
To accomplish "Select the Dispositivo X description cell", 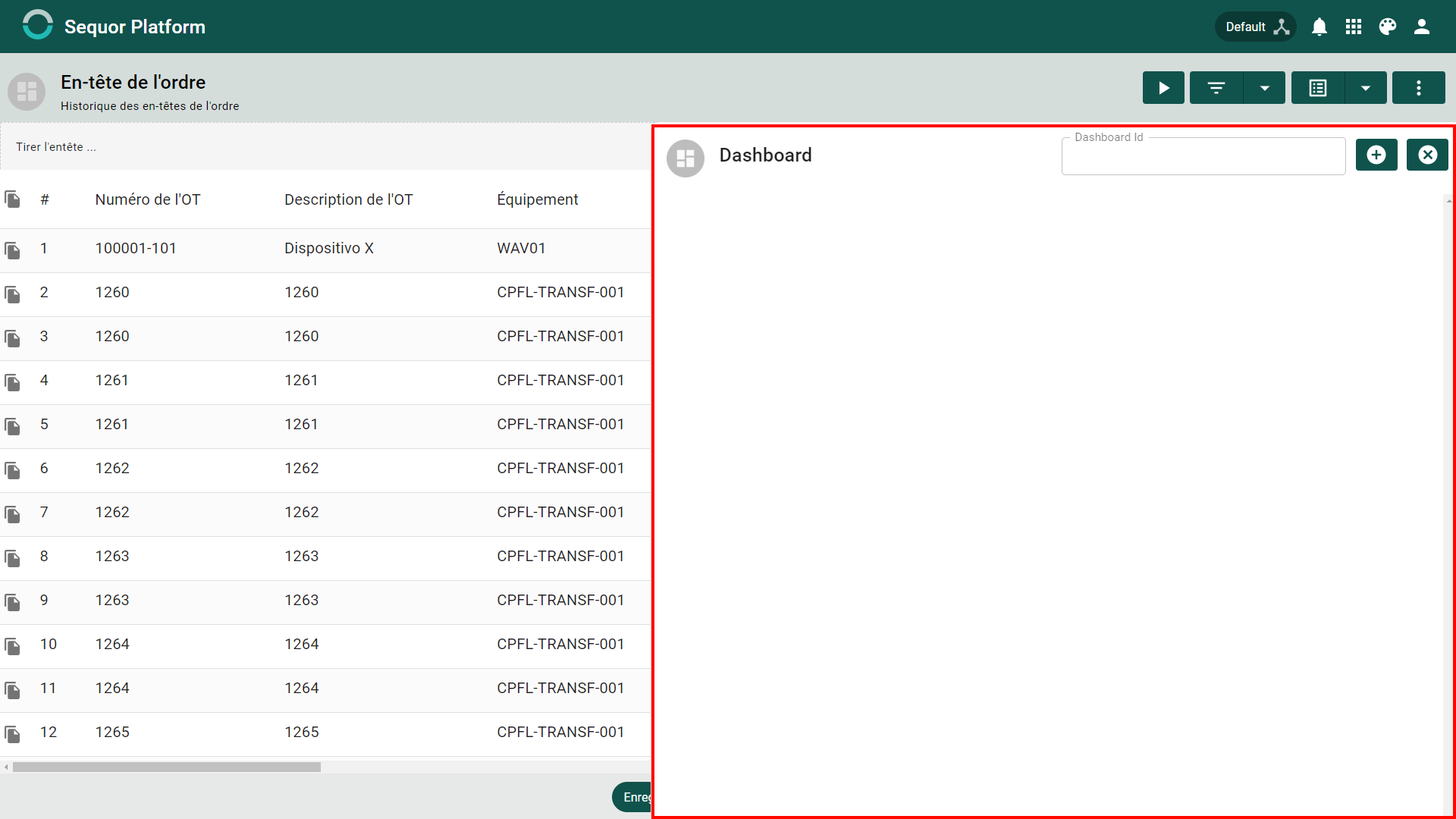I will click(x=329, y=248).
